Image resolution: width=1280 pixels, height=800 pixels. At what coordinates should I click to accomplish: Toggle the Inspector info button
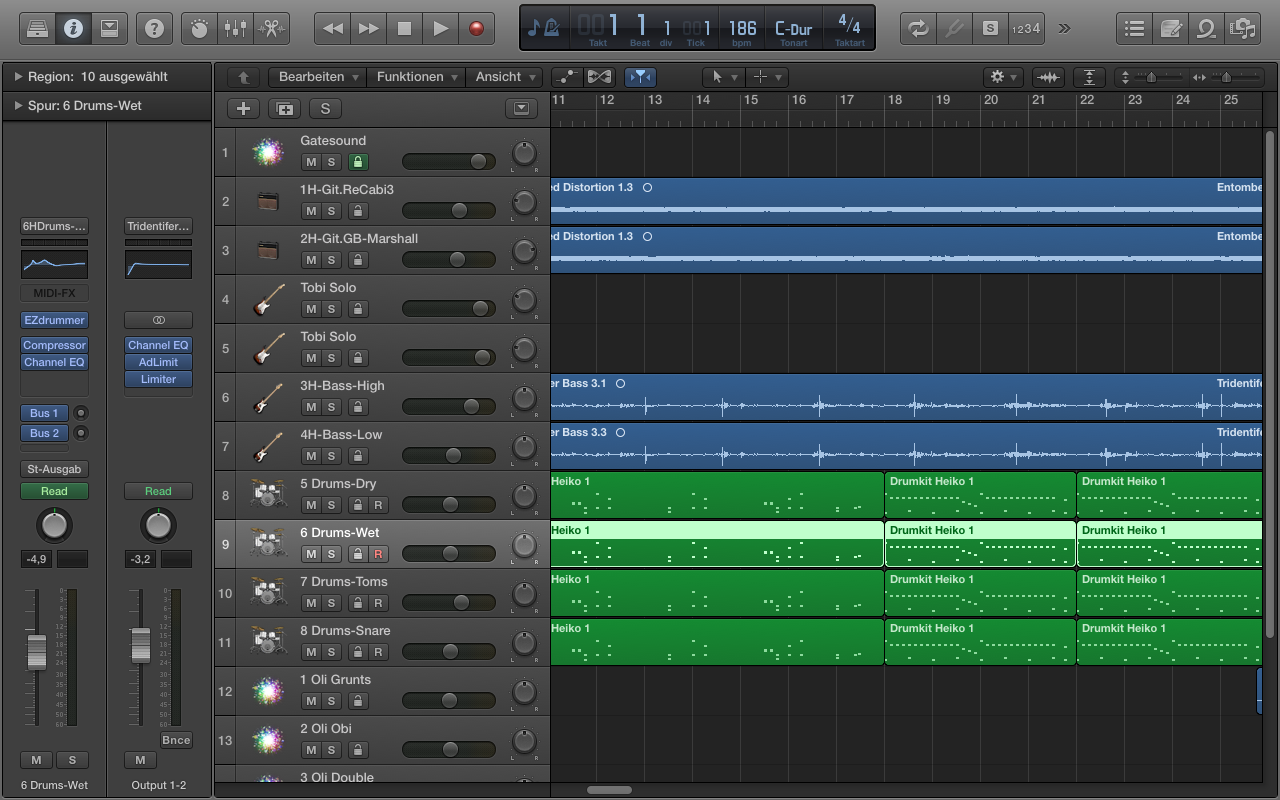pyautogui.click(x=73, y=28)
